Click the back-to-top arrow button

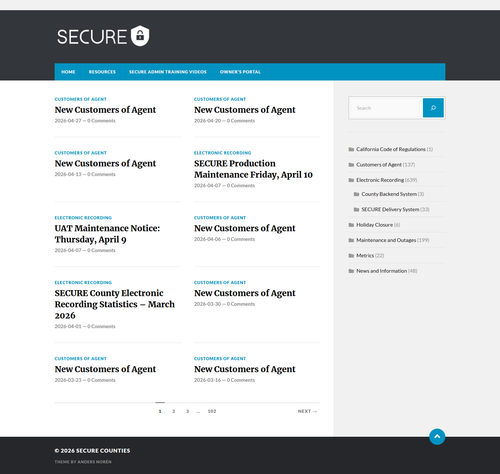437,437
